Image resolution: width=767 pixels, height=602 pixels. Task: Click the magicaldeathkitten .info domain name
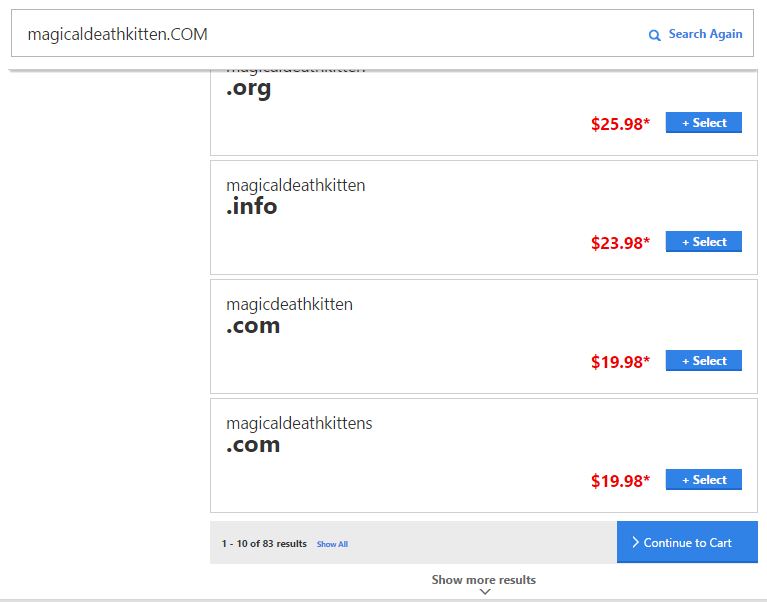coord(295,196)
